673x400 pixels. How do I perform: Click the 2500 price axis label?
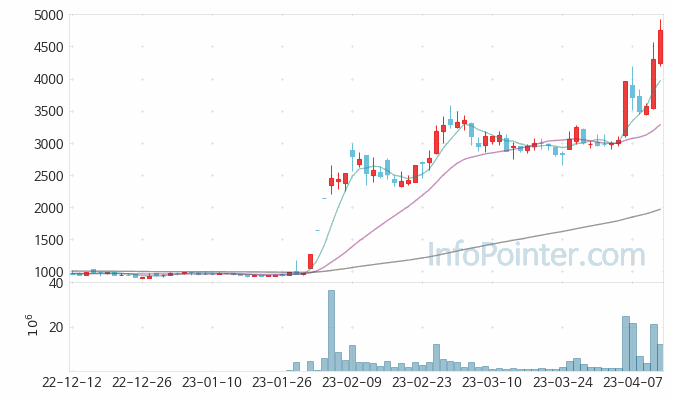pos(49,176)
